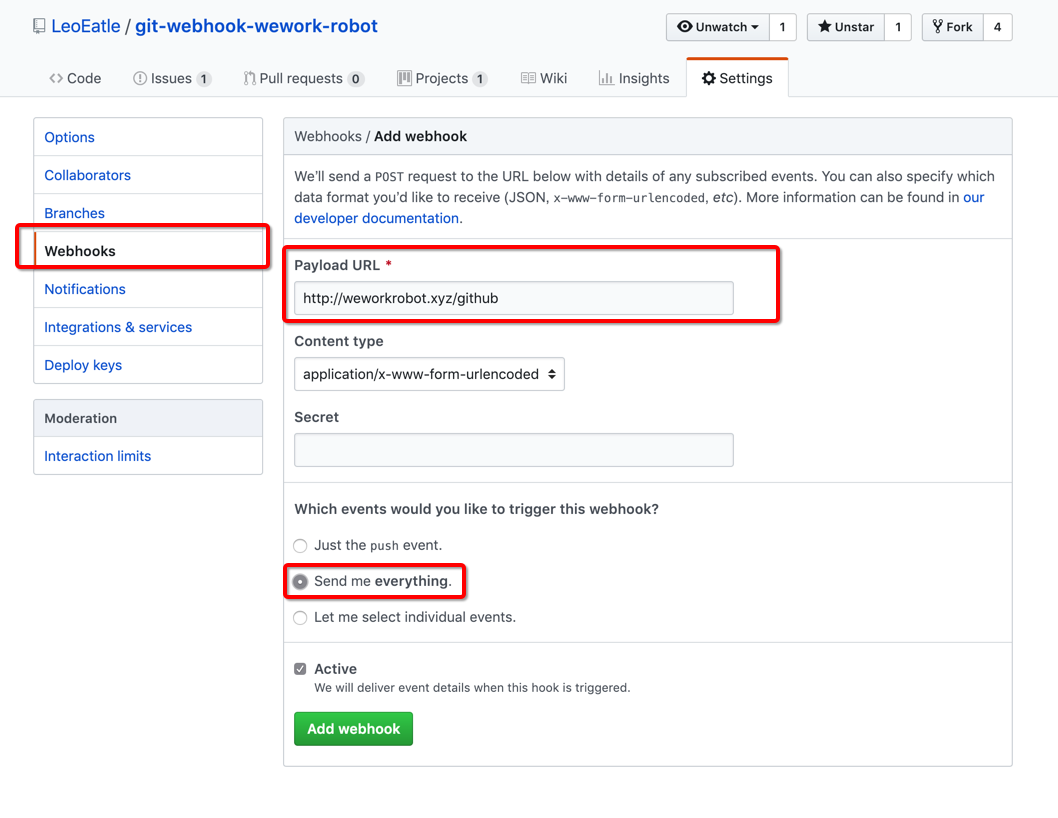Viewport: 1058px width, 818px height.
Task: Open watchers count next to Unwatch
Action: click(x=783, y=27)
